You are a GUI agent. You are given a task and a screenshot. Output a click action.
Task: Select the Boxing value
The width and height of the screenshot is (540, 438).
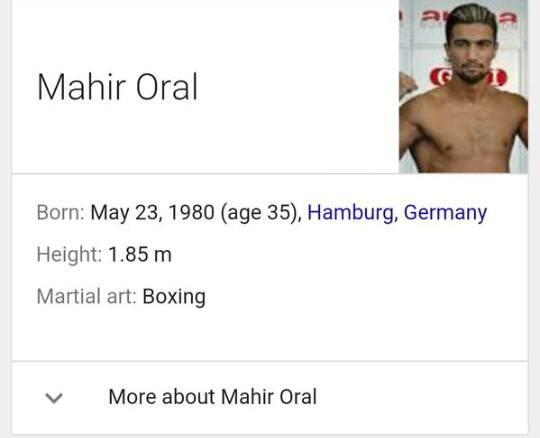(x=174, y=297)
